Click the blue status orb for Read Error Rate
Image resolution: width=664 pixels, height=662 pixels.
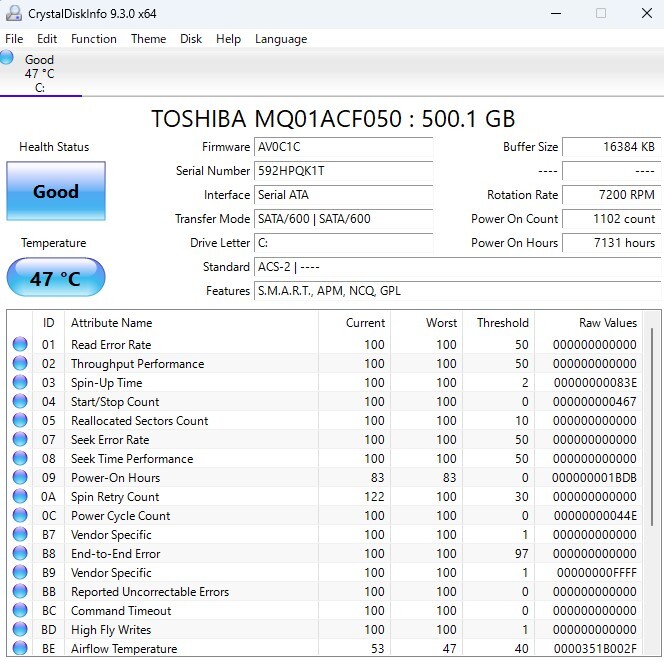(x=20, y=345)
